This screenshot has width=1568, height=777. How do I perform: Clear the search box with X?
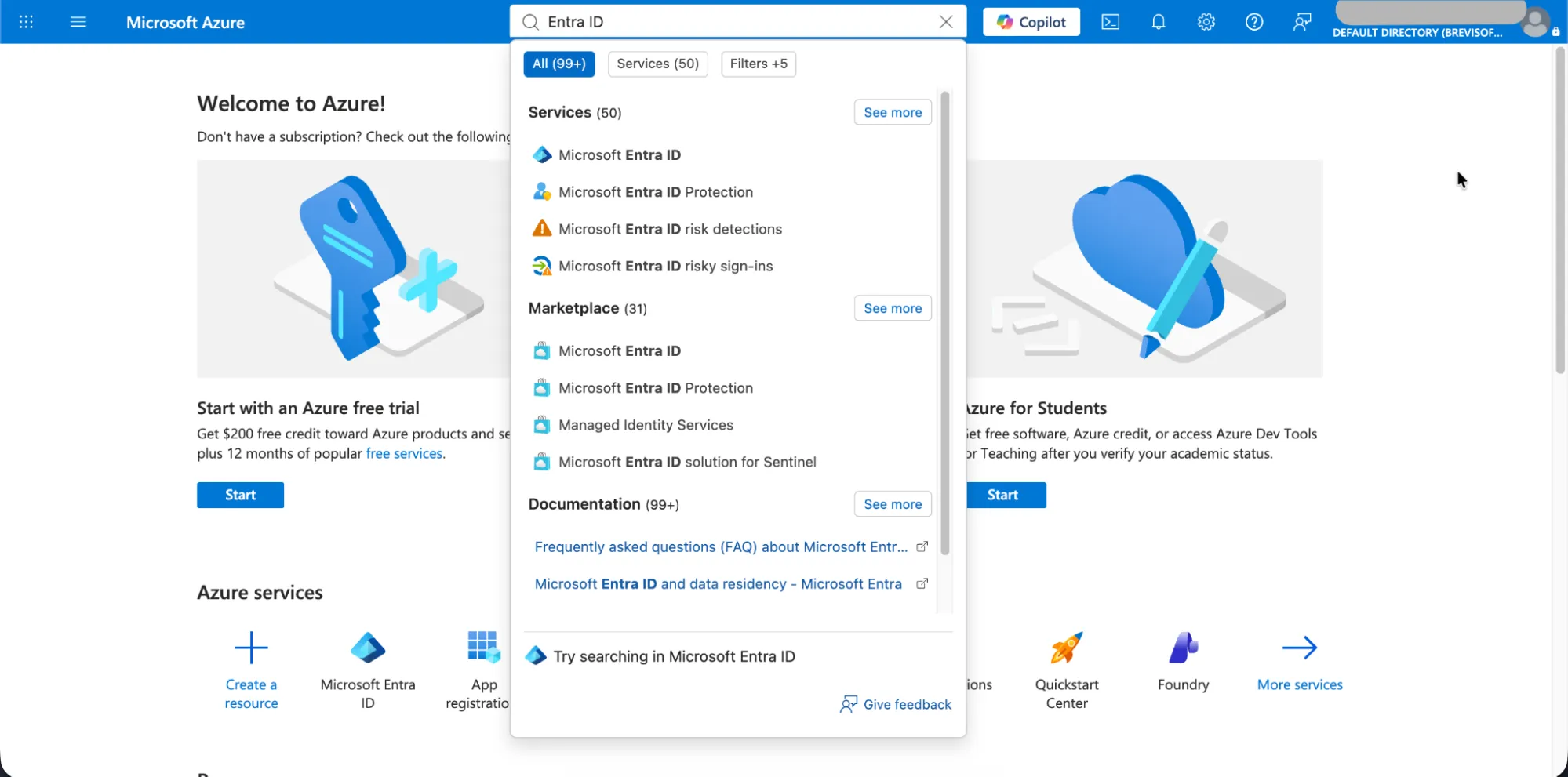pyautogui.click(x=946, y=22)
